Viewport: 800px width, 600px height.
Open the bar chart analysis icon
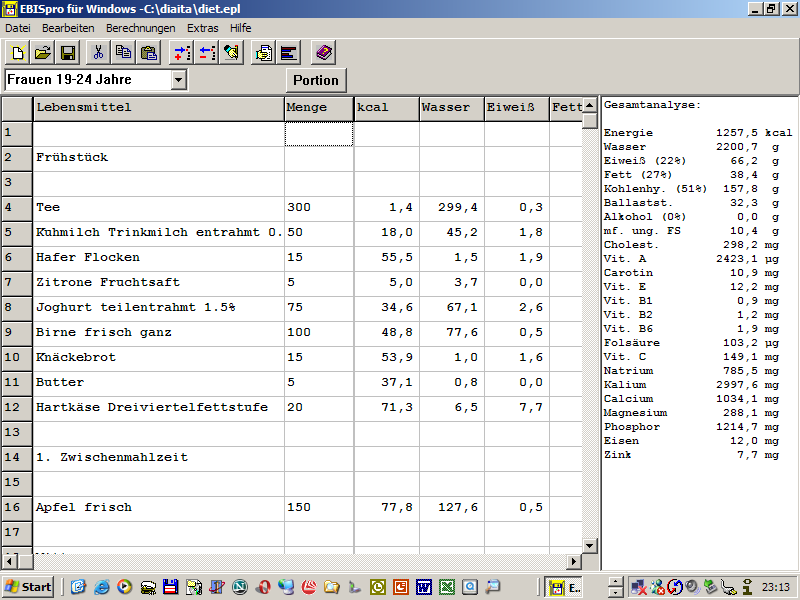click(289, 52)
